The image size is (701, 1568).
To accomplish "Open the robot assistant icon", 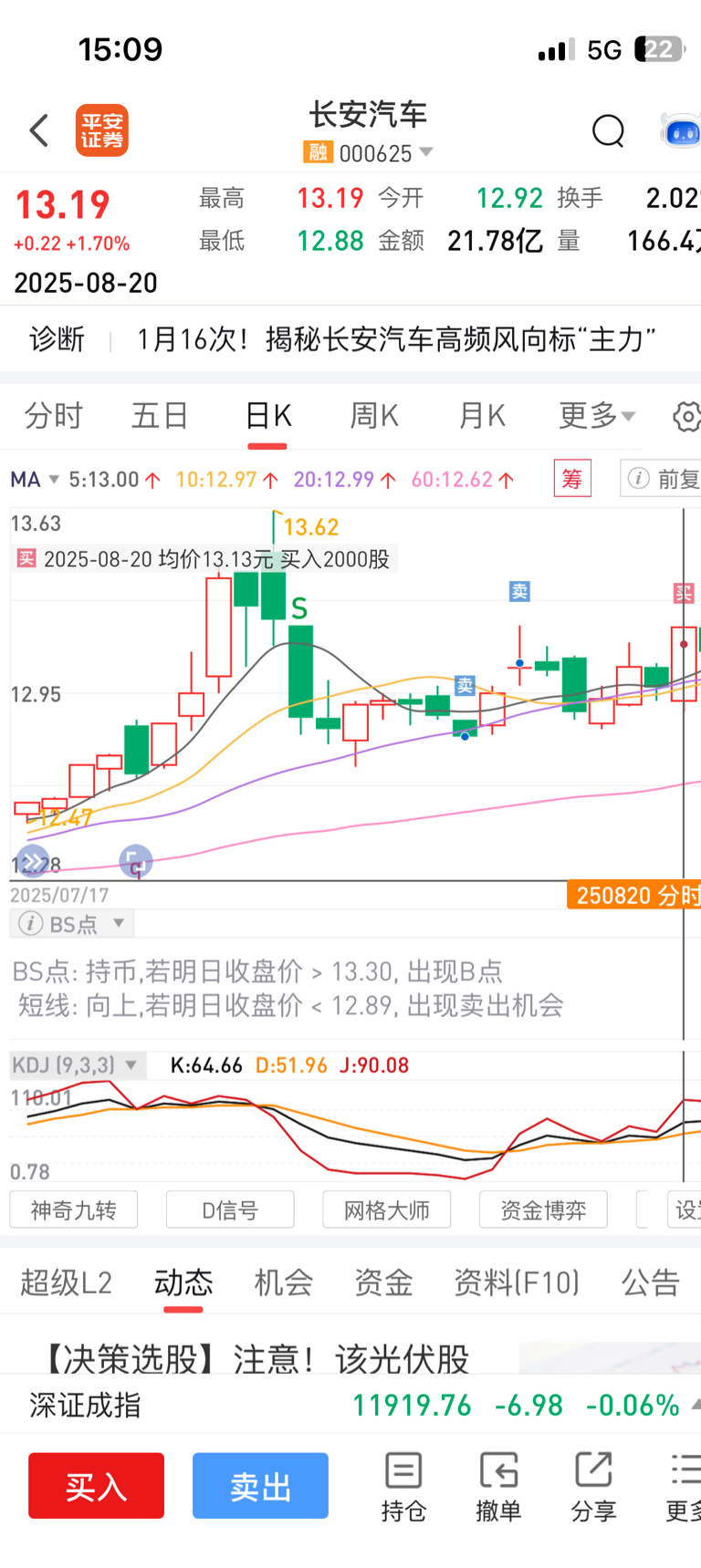I will (681, 131).
